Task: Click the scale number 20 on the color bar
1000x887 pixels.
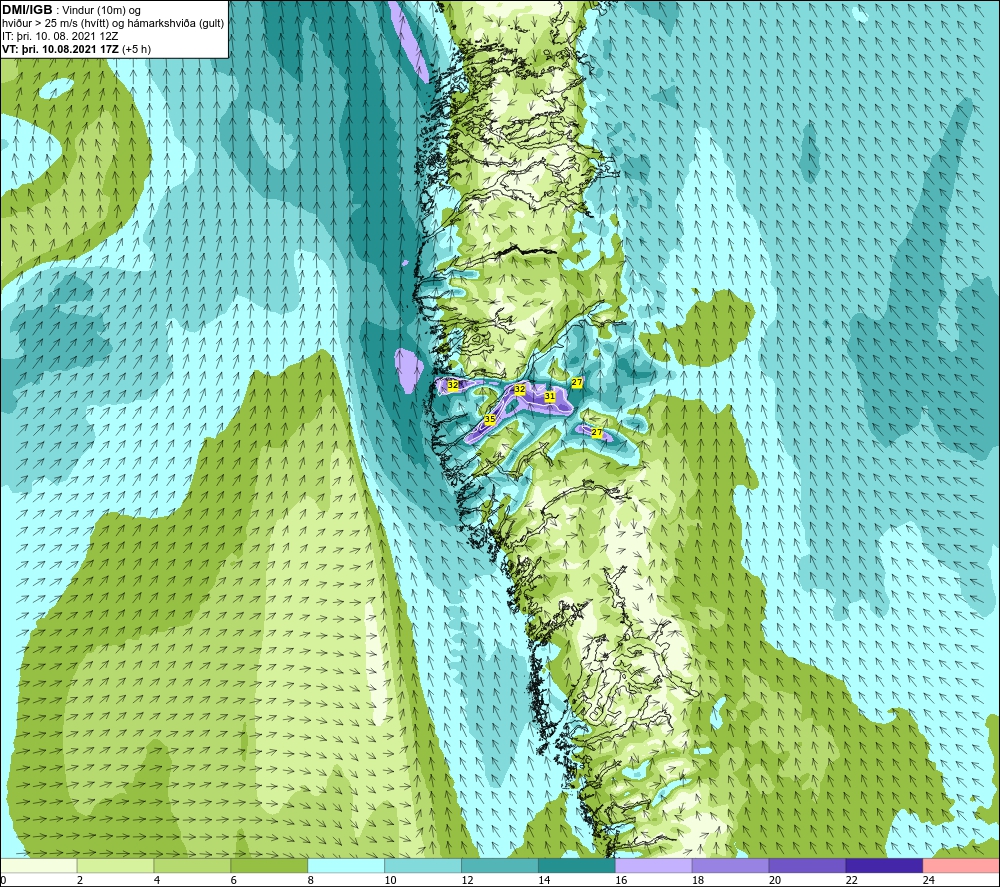Action: [775, 880]
